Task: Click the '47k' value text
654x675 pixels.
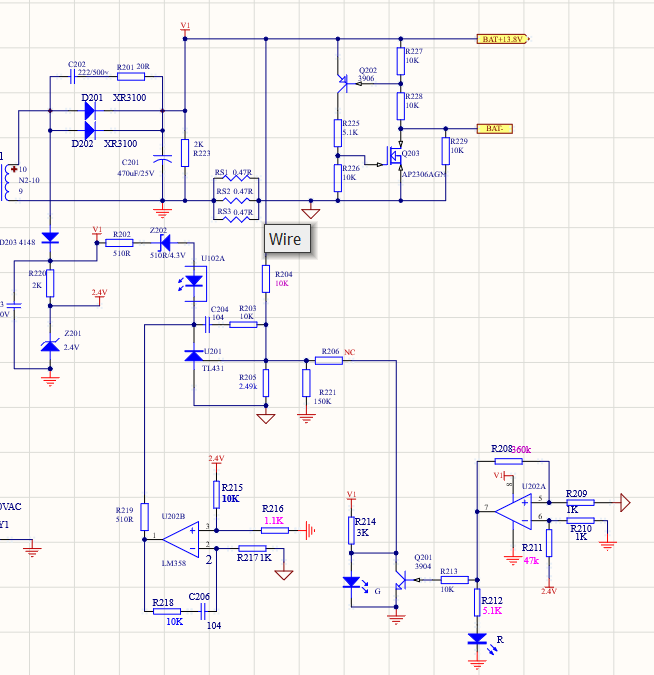Action: (x=531, y=560)
